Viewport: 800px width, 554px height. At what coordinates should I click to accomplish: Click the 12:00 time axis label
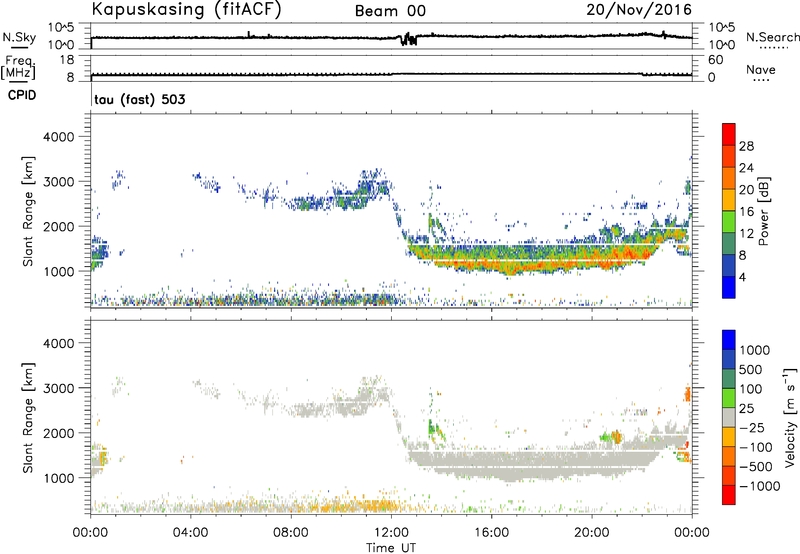[391, 533]
